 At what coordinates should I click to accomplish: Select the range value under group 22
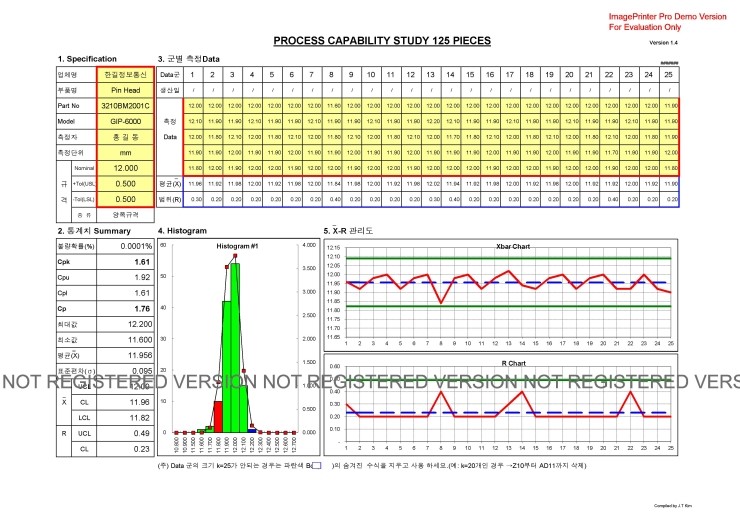tap(612, 199)
